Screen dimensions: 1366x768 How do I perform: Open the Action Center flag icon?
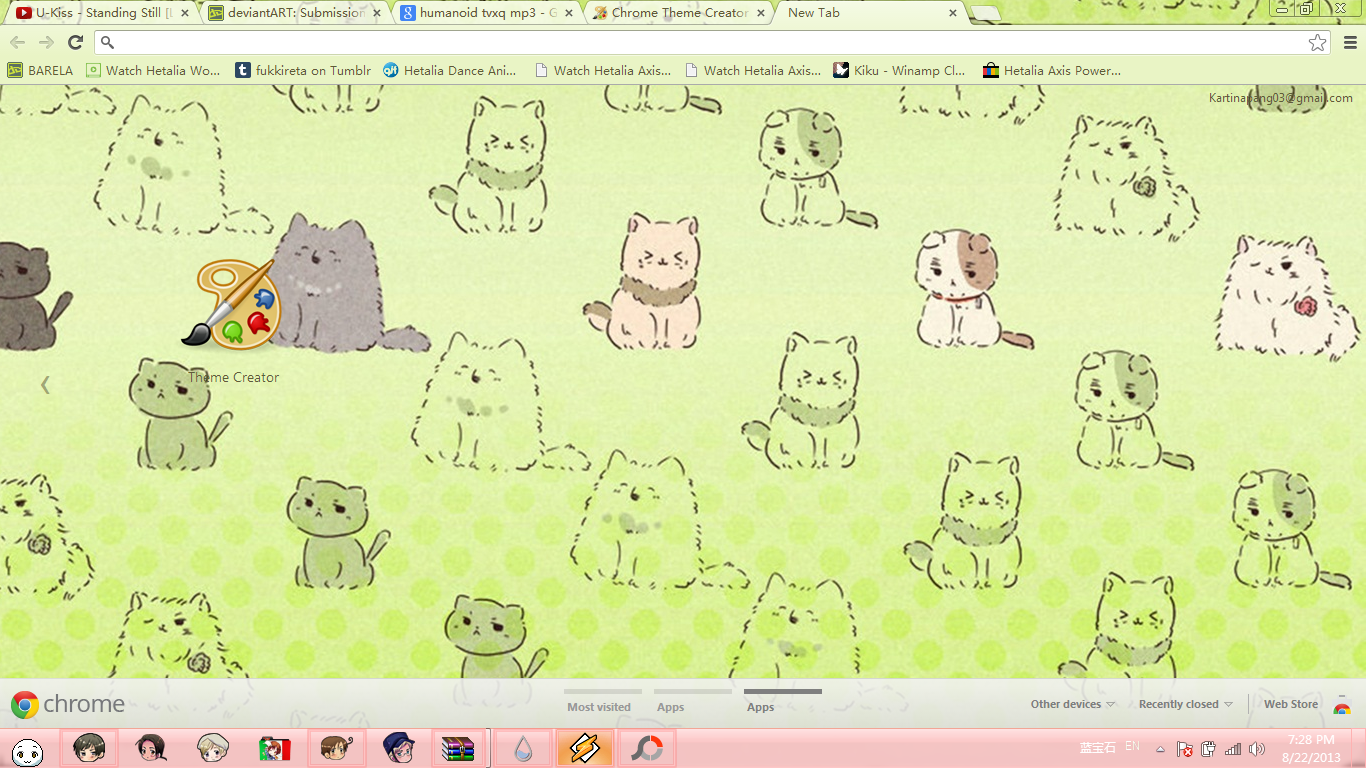pyautogui.click(x=1184, y=748)
